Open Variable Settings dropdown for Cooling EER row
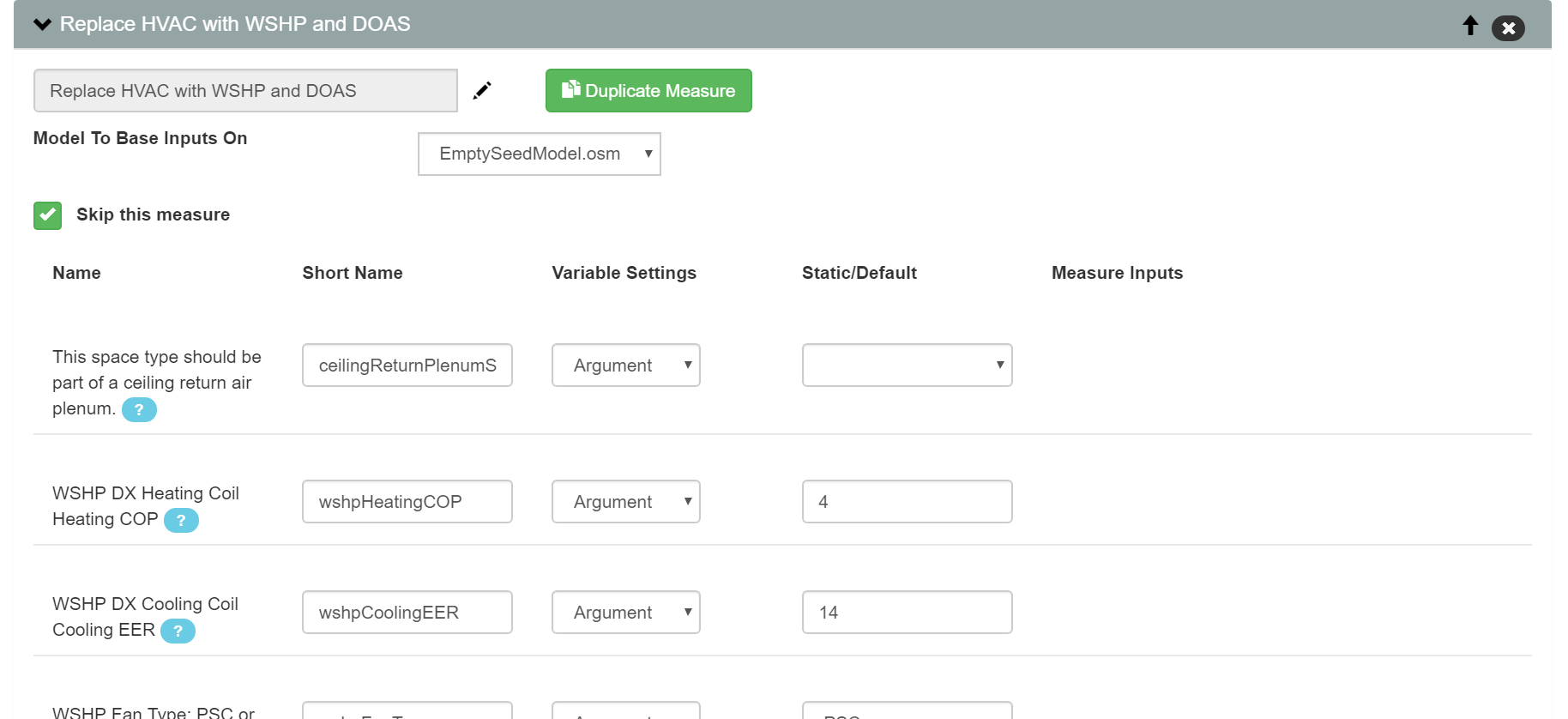The image size is (1568, 719). click(626, 613)
